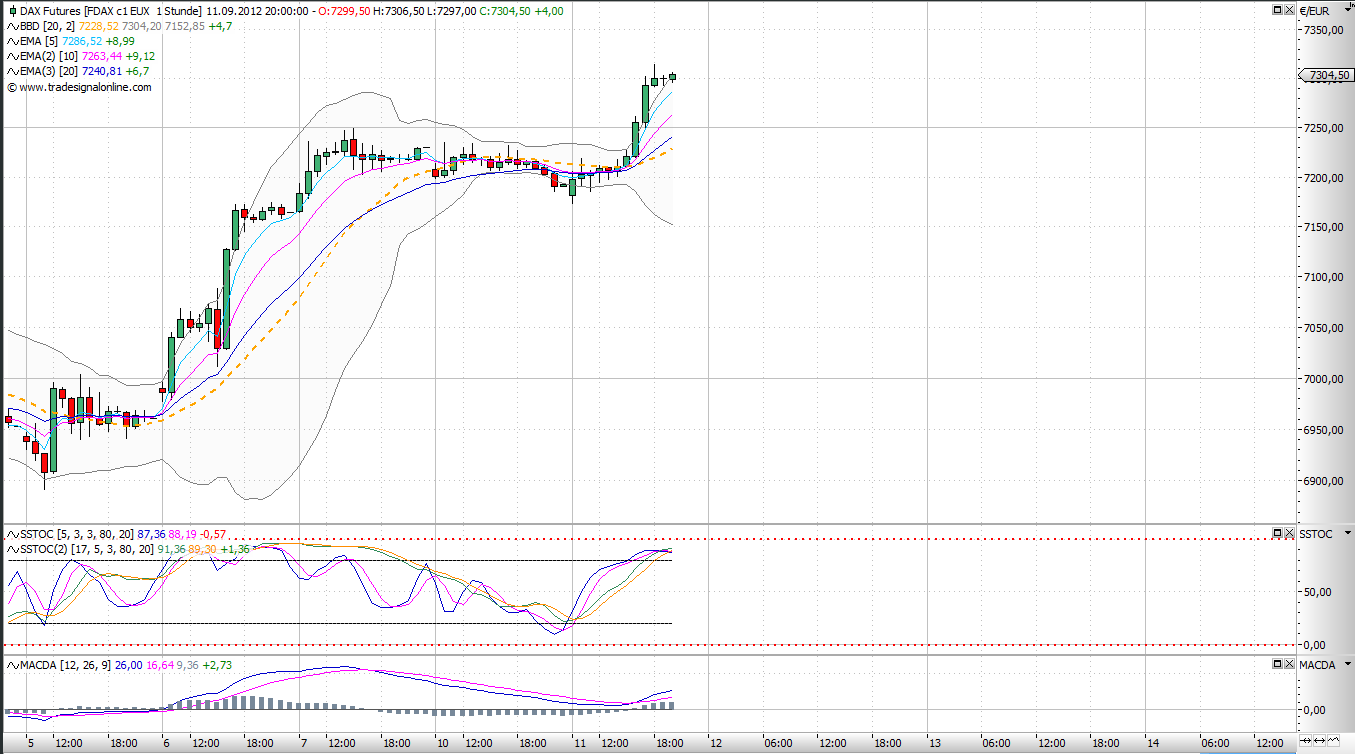This screenshot has height=754, width=1355.
Task: Click the candlestick icon beside DAX Futures
Action: (x=12, y=11)
